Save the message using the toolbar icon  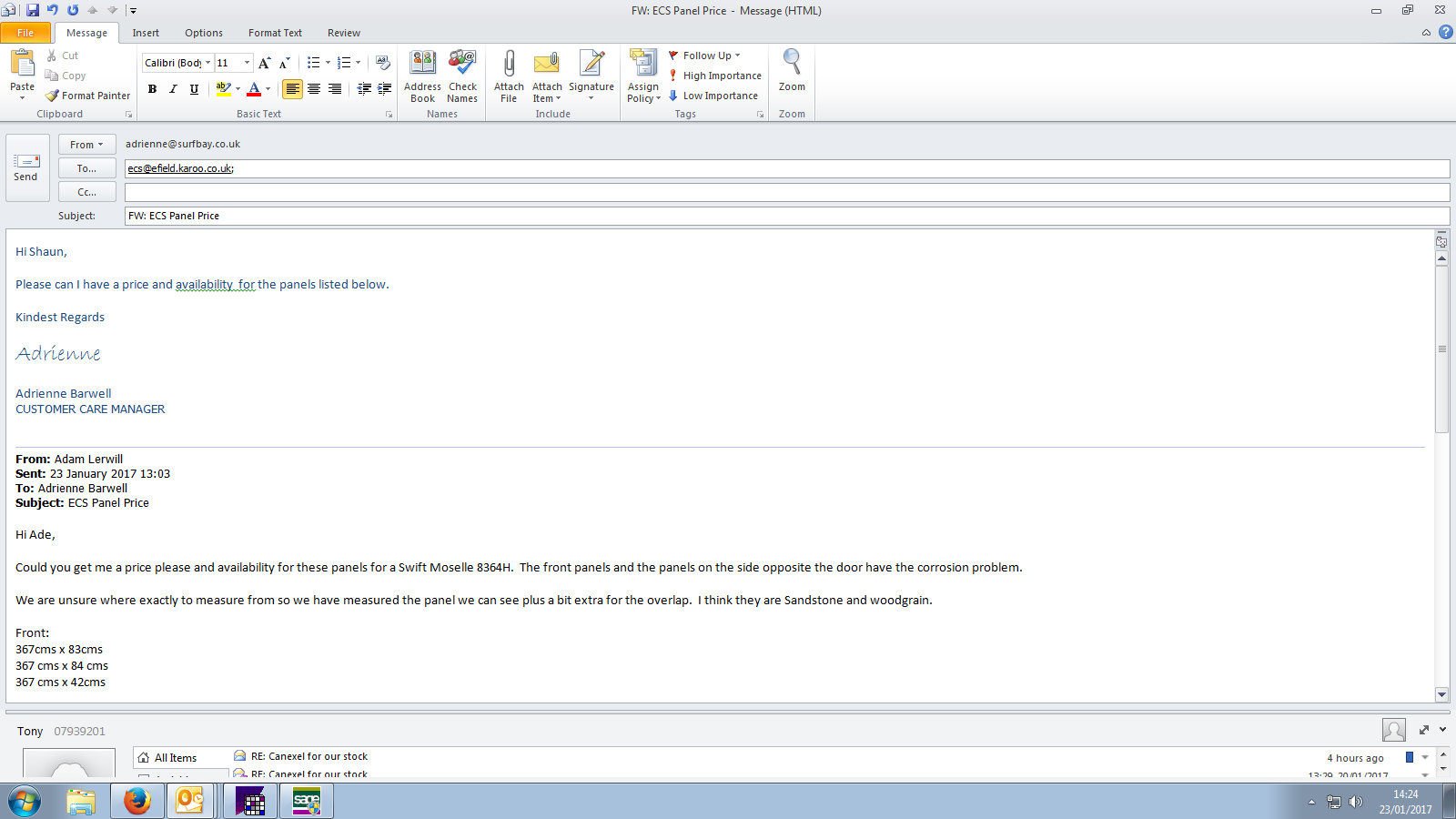tap(33, 10)
